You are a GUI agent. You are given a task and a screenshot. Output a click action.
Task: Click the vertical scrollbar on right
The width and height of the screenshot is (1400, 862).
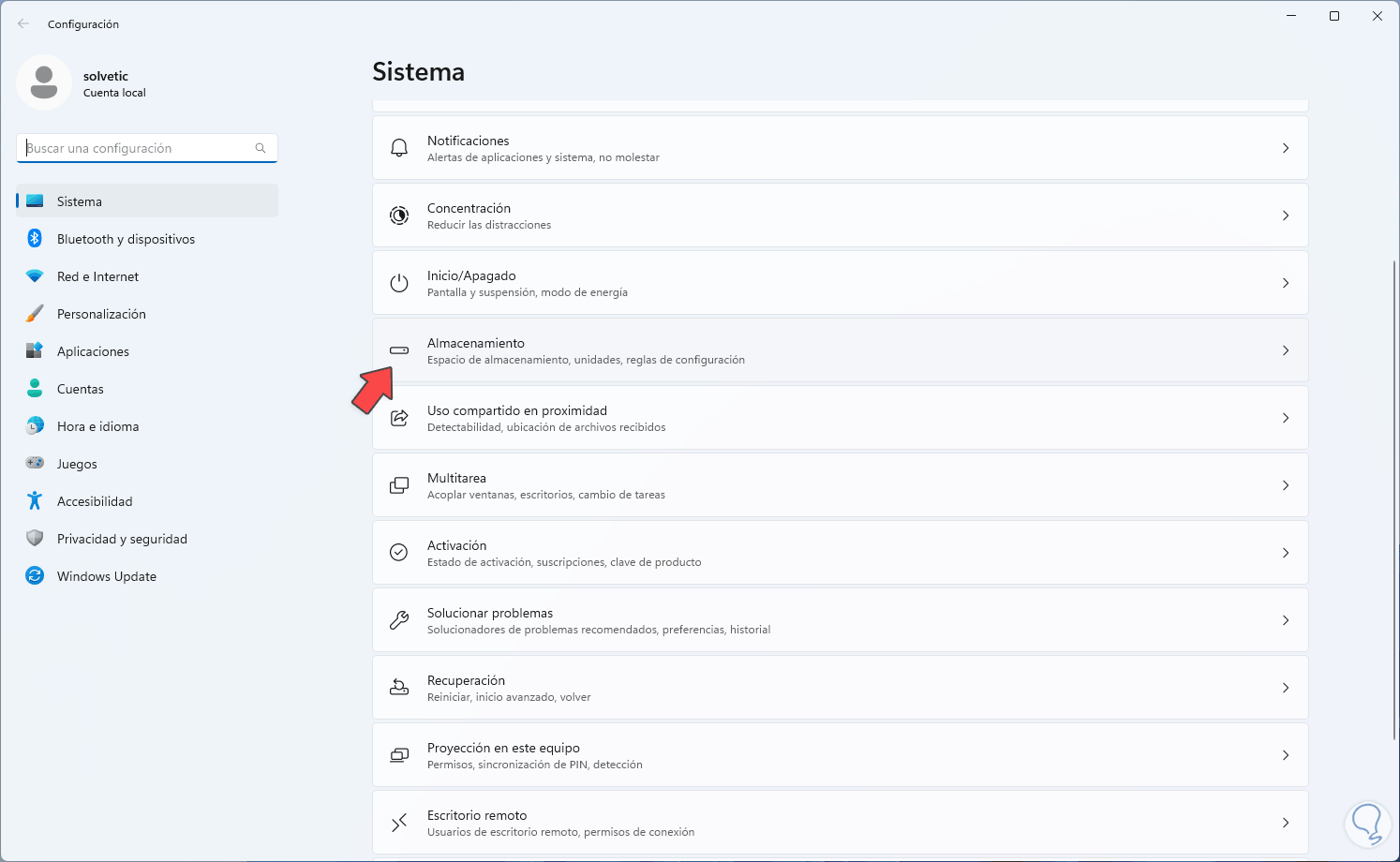point(1394,497)
